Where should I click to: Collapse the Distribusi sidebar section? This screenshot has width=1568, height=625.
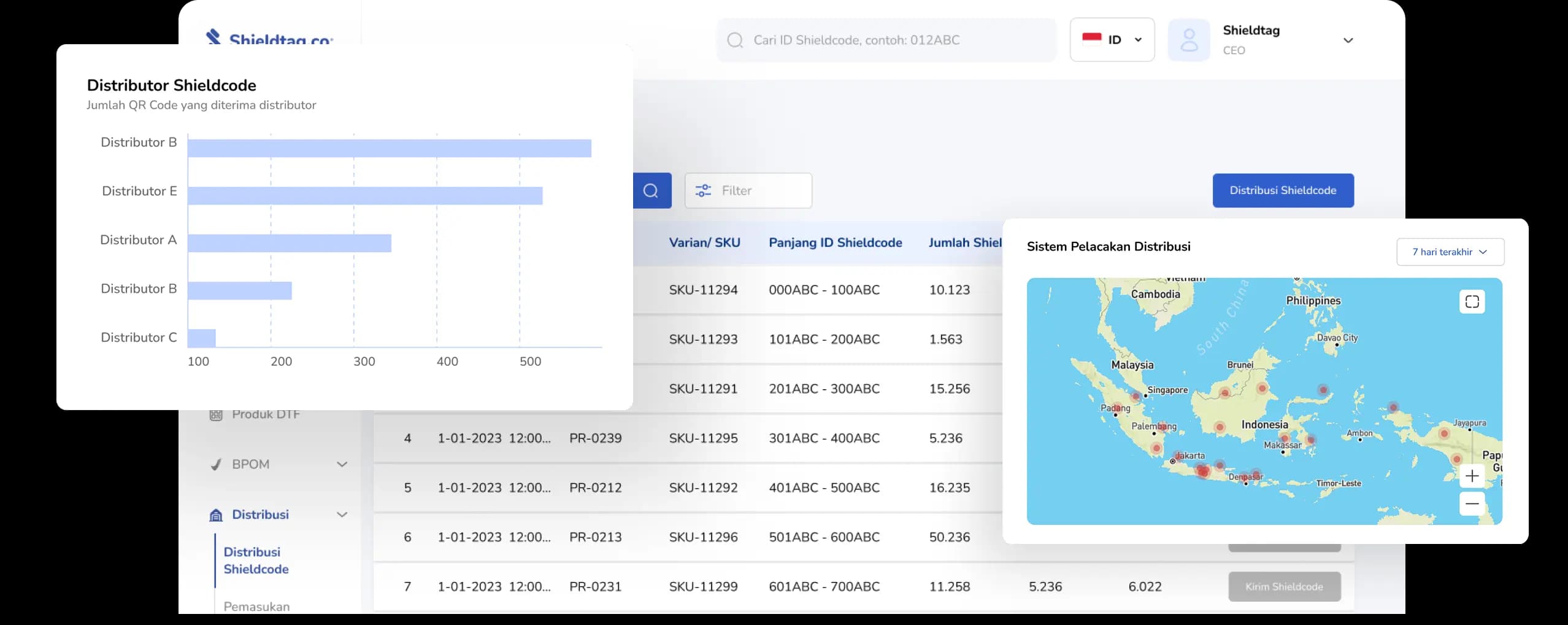point(342,515)
